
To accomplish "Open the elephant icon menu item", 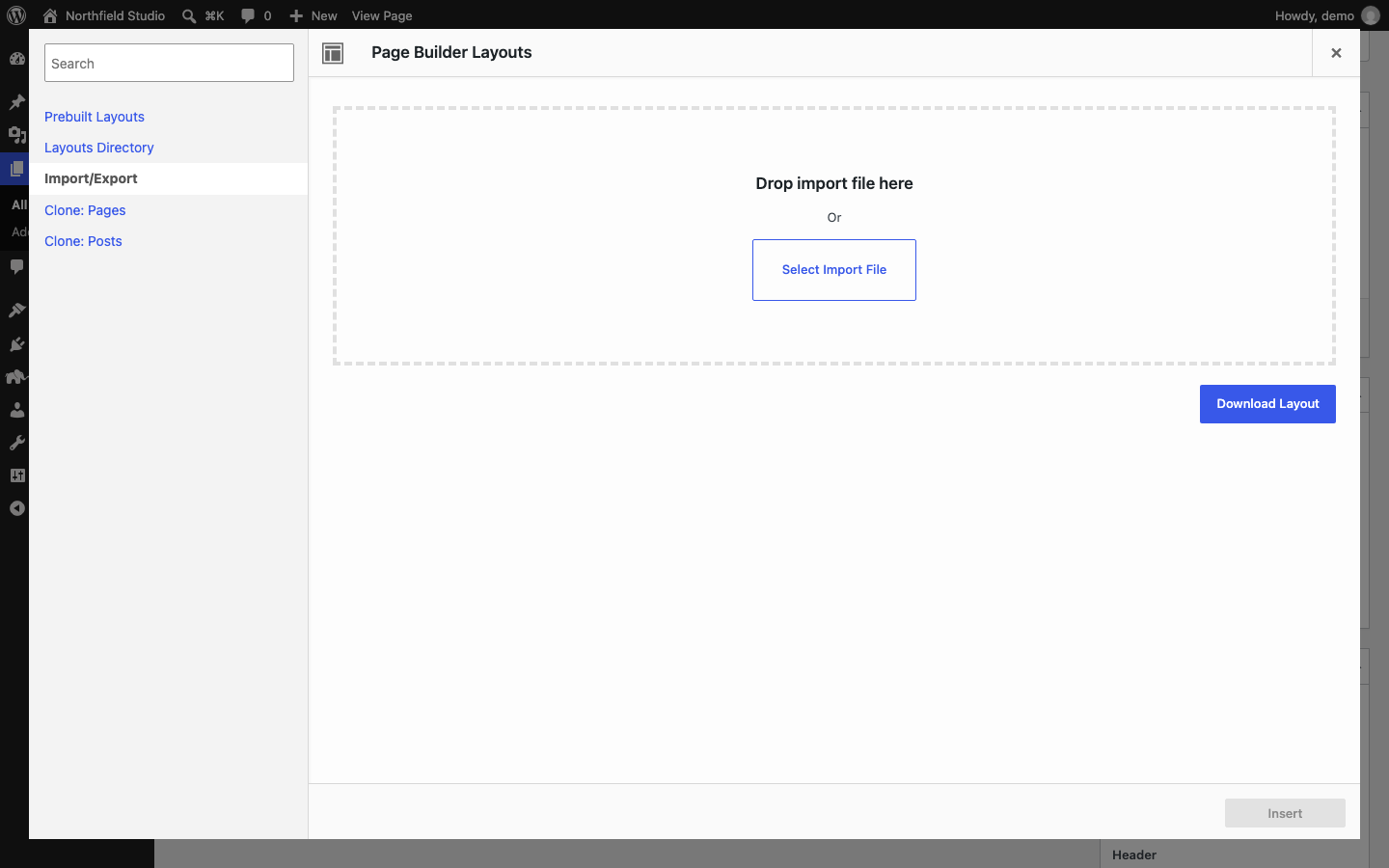I will 16,376.
